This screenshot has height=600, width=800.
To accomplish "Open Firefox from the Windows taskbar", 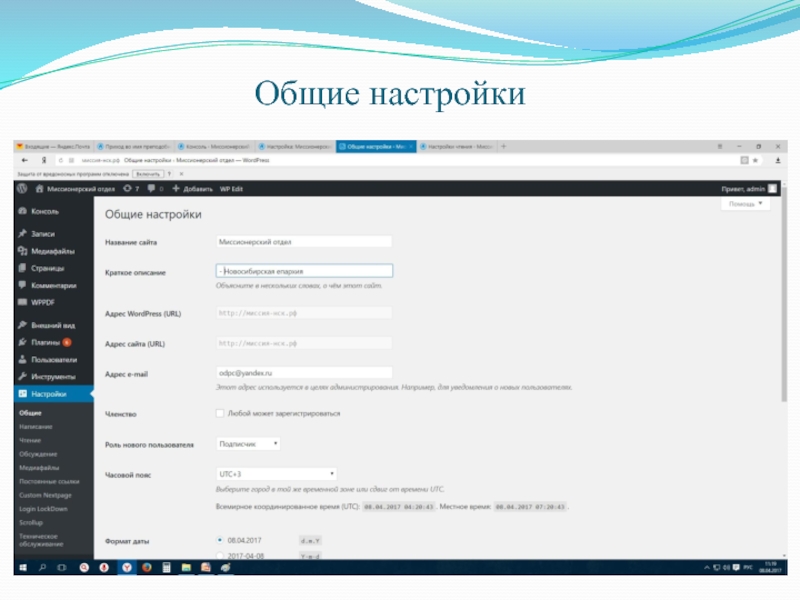I will click(x=146, y=567).
